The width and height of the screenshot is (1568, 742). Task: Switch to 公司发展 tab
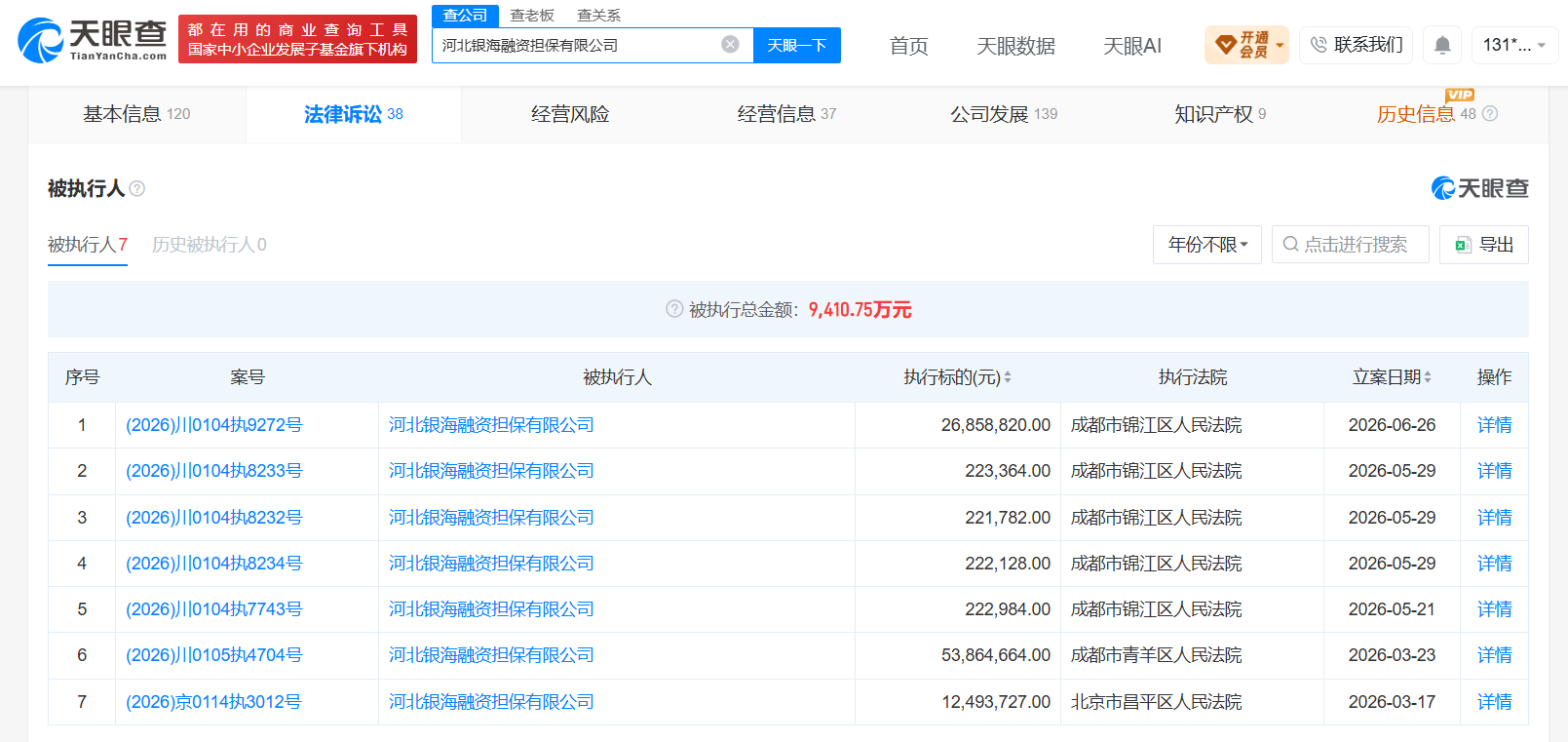tap(1004, 114)
